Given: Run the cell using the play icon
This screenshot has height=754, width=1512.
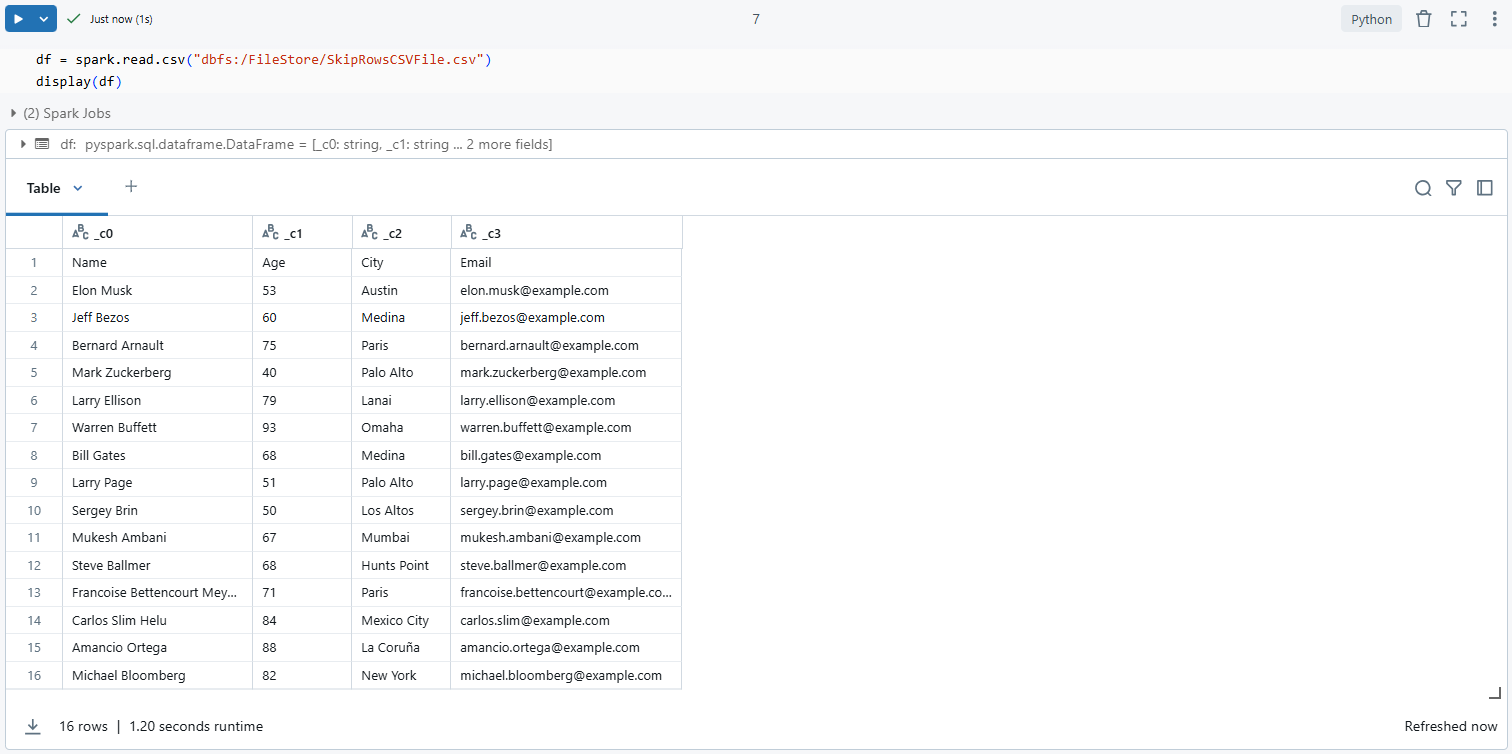Looking at the screenshot, I should point(18,18).
